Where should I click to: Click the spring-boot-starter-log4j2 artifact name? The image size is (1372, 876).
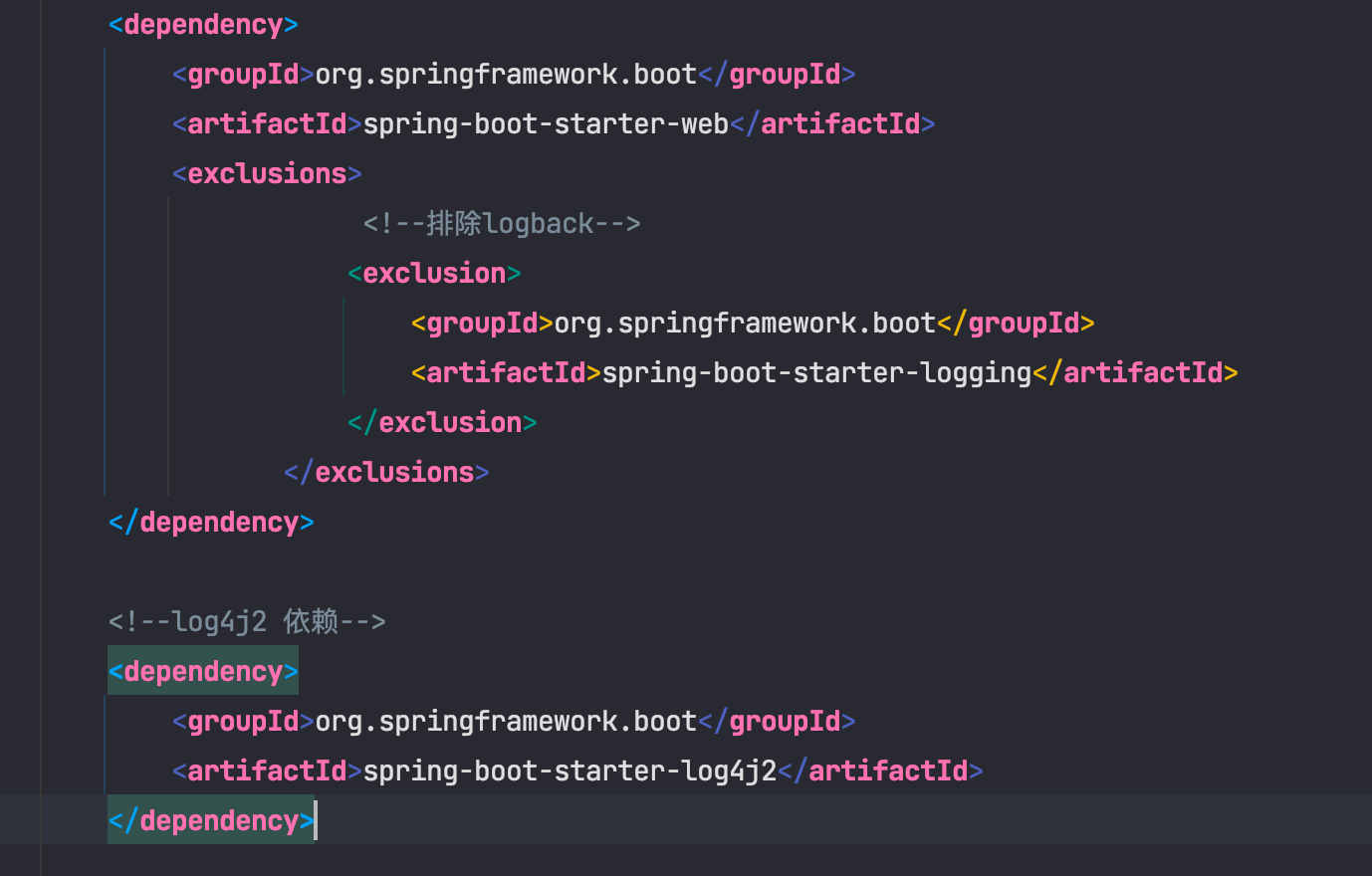pos(570,770)
